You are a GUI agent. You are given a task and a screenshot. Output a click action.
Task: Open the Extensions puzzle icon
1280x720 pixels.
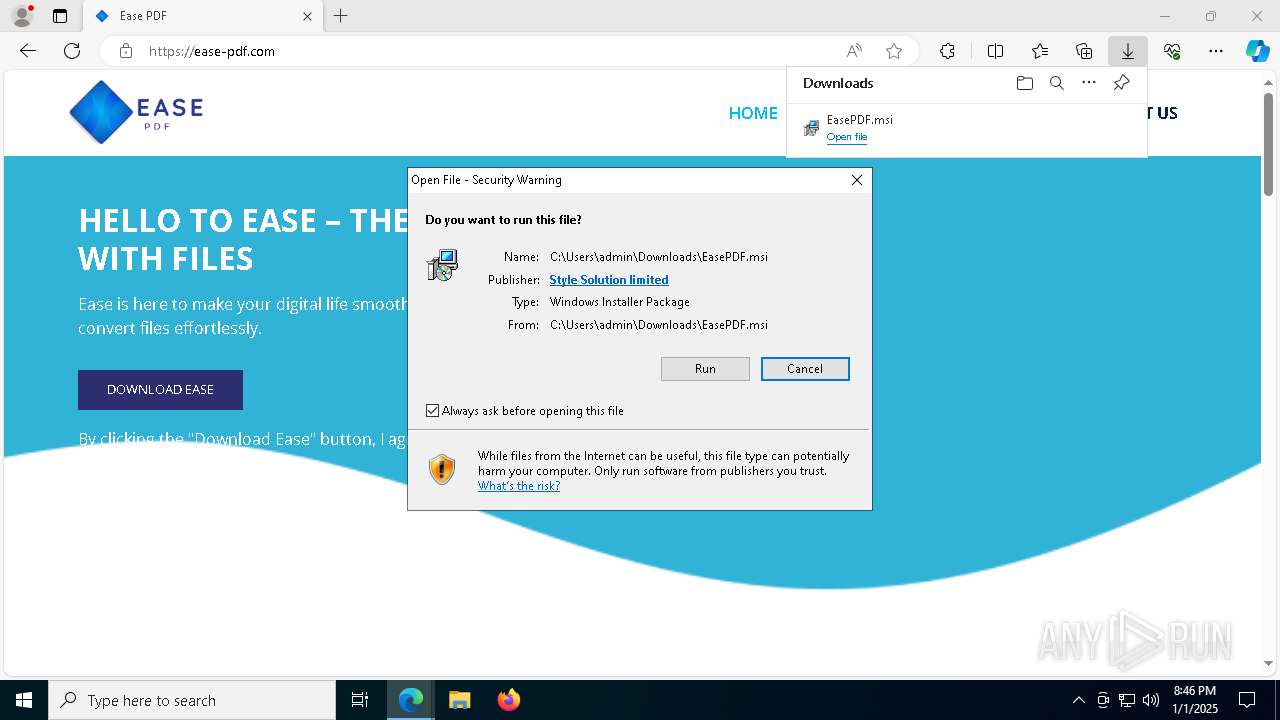[947, 51]
